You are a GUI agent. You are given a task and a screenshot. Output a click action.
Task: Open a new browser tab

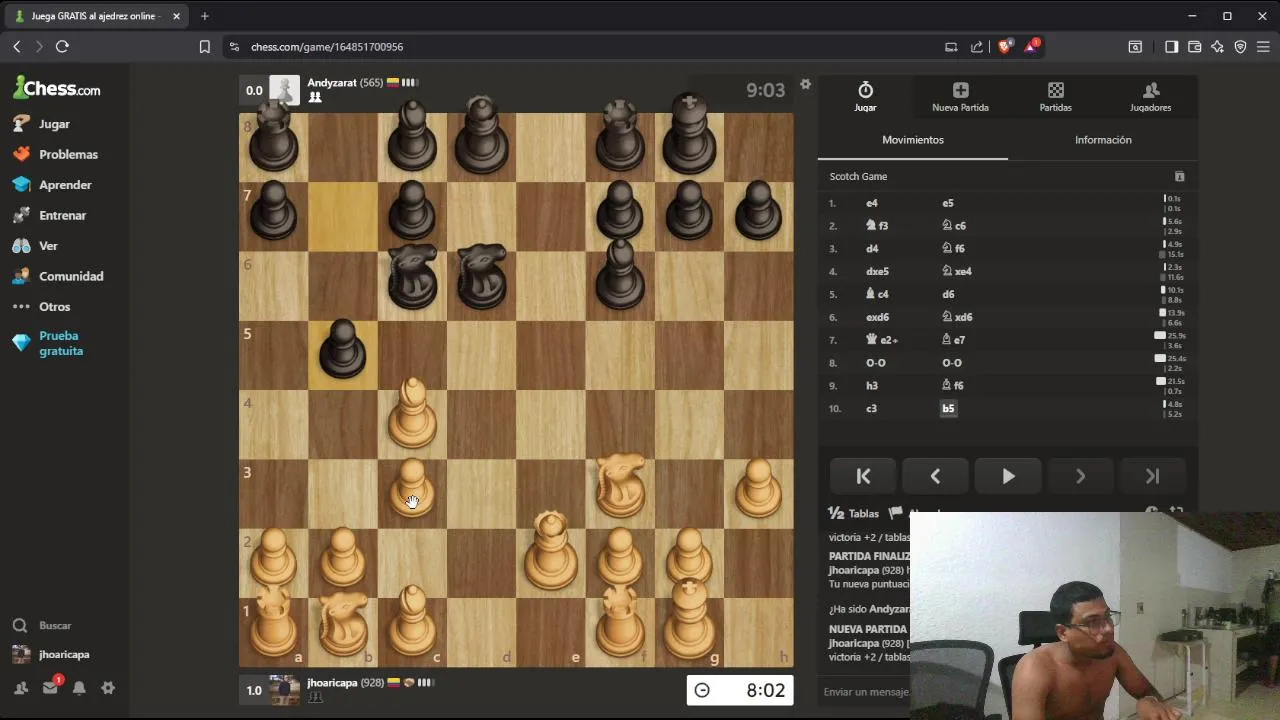(x=204, y=16)
